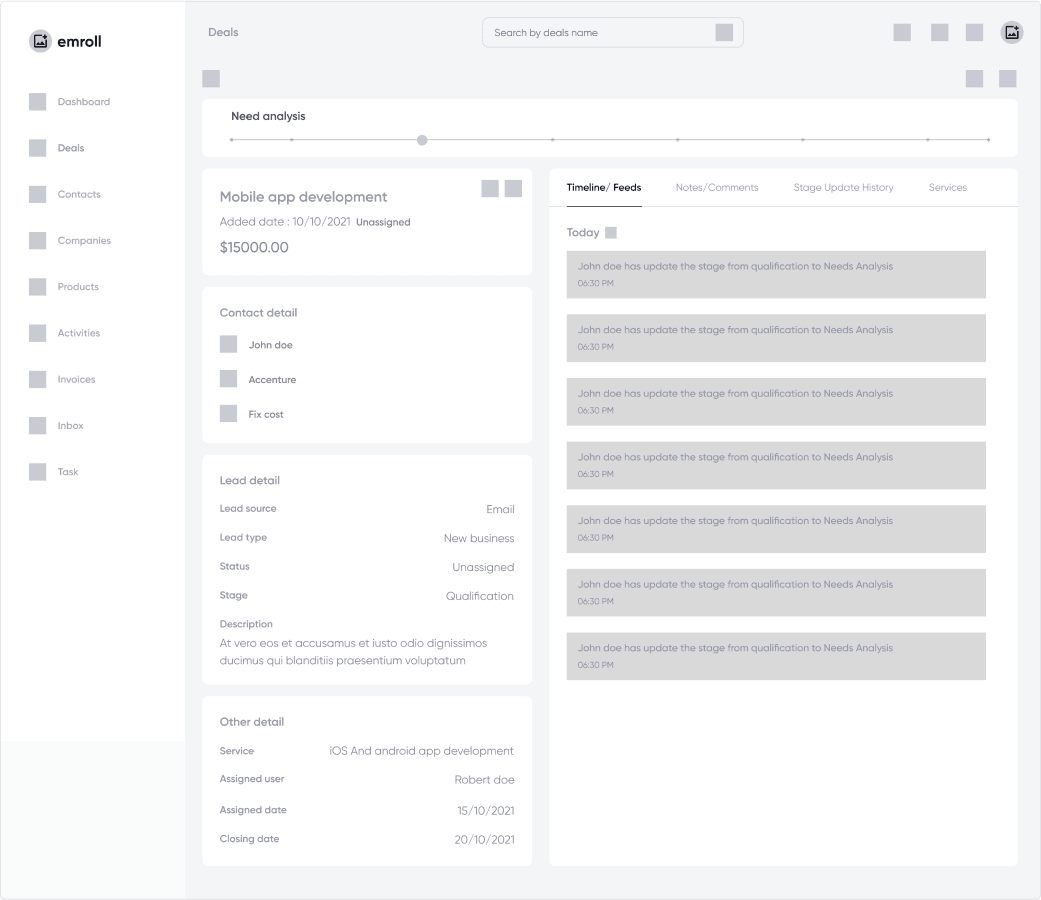This screenshot has height=900, width=1041.
Task: Open the Stage Update History tab
Action: pos(843,187)
